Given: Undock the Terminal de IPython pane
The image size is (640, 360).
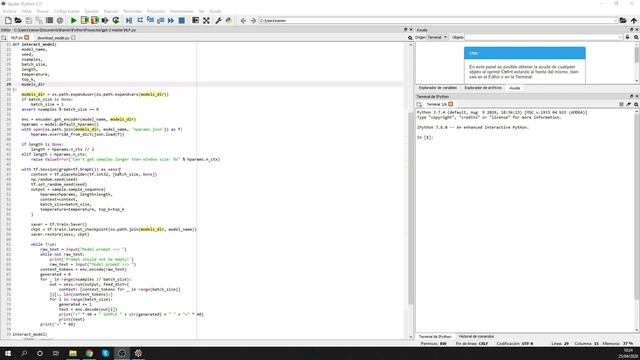Looking at the screenshot, I should (631, 96).
